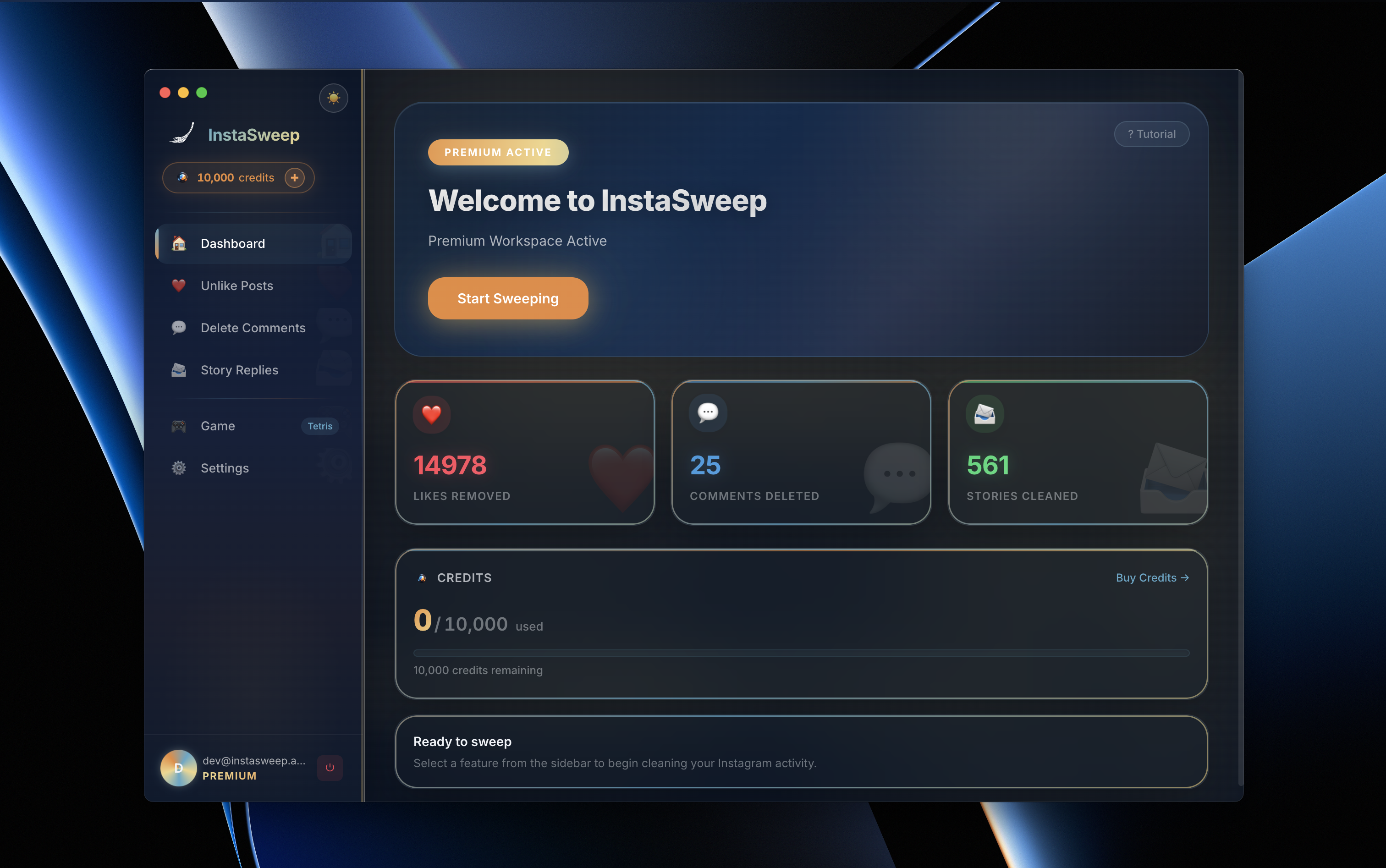Click the heart icon on Likes Removed card

(x=431, y=414)
